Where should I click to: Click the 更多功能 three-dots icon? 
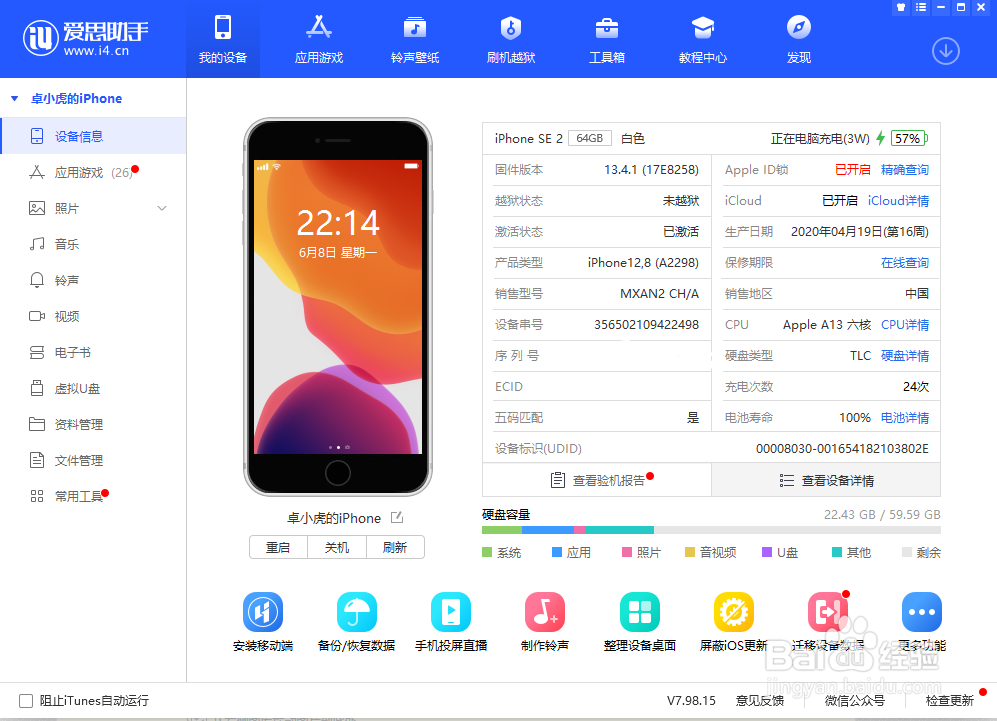(x=922, y=612)
